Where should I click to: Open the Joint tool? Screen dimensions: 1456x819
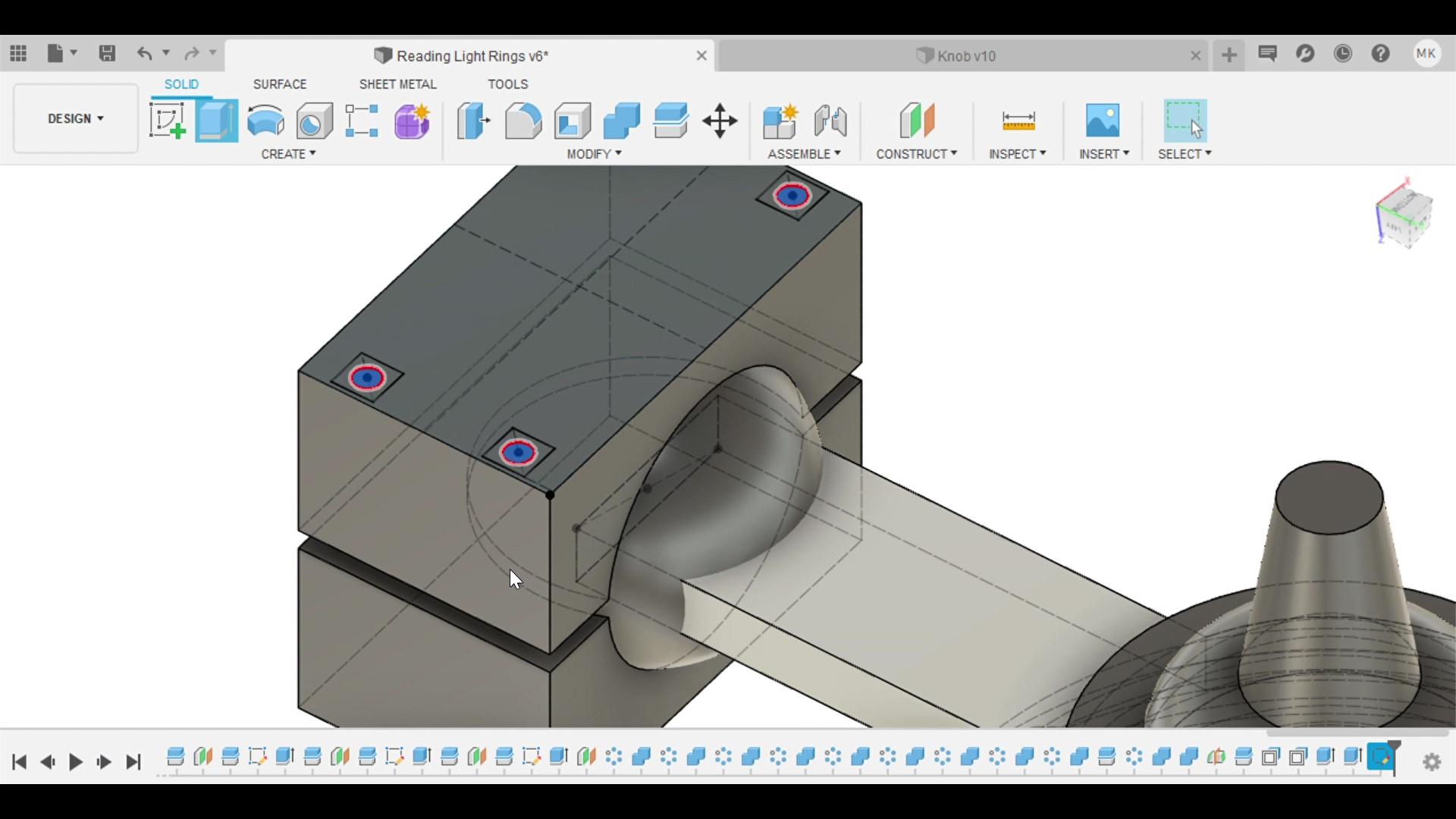[830, 121]
